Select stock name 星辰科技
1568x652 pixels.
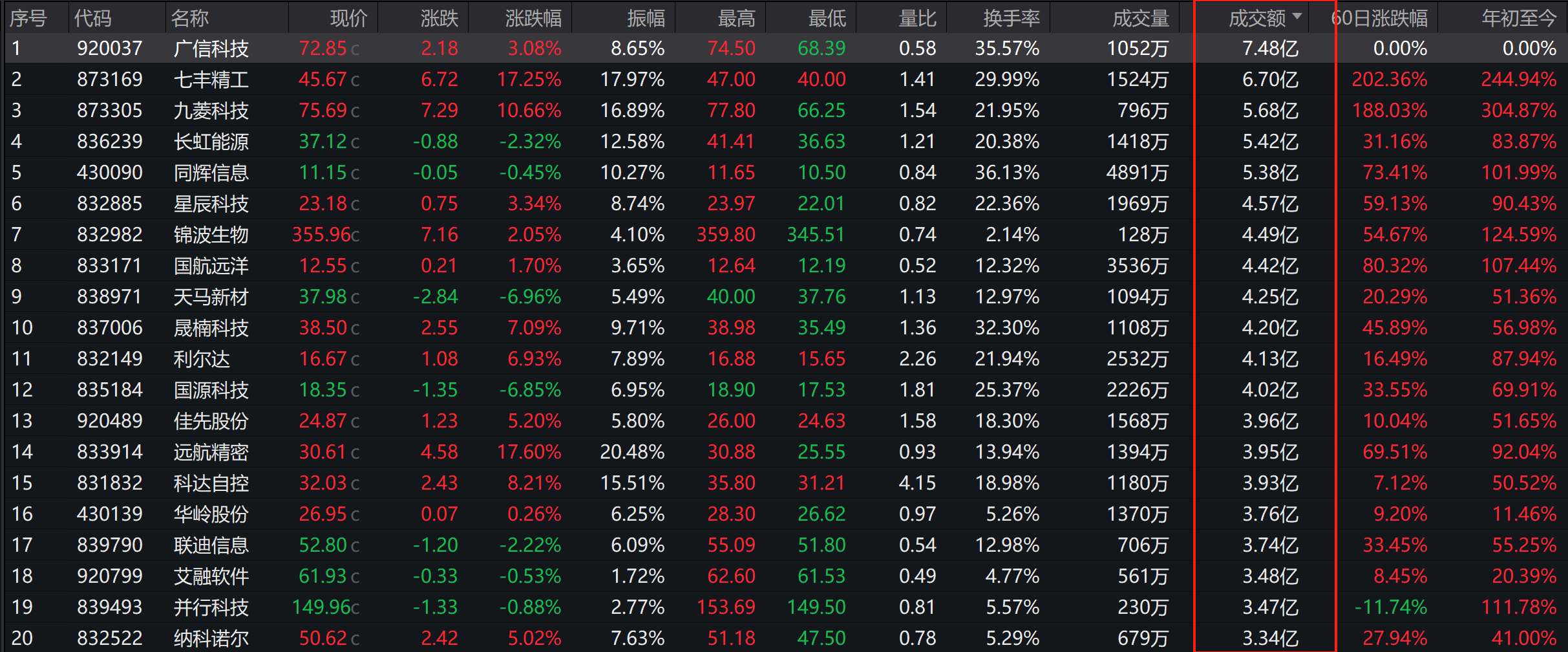tap(211, 204)
